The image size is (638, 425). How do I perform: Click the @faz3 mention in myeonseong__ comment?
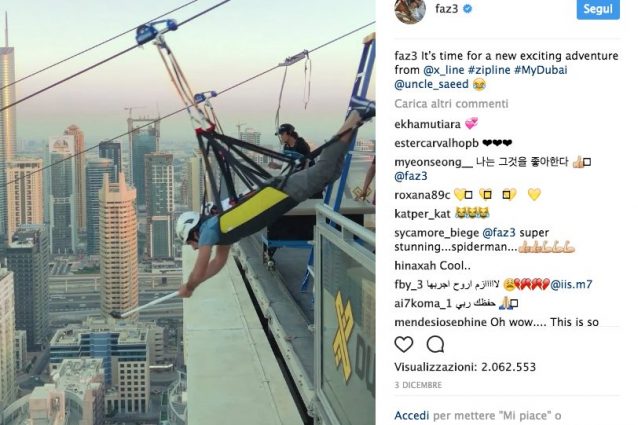tap(411, 176)
